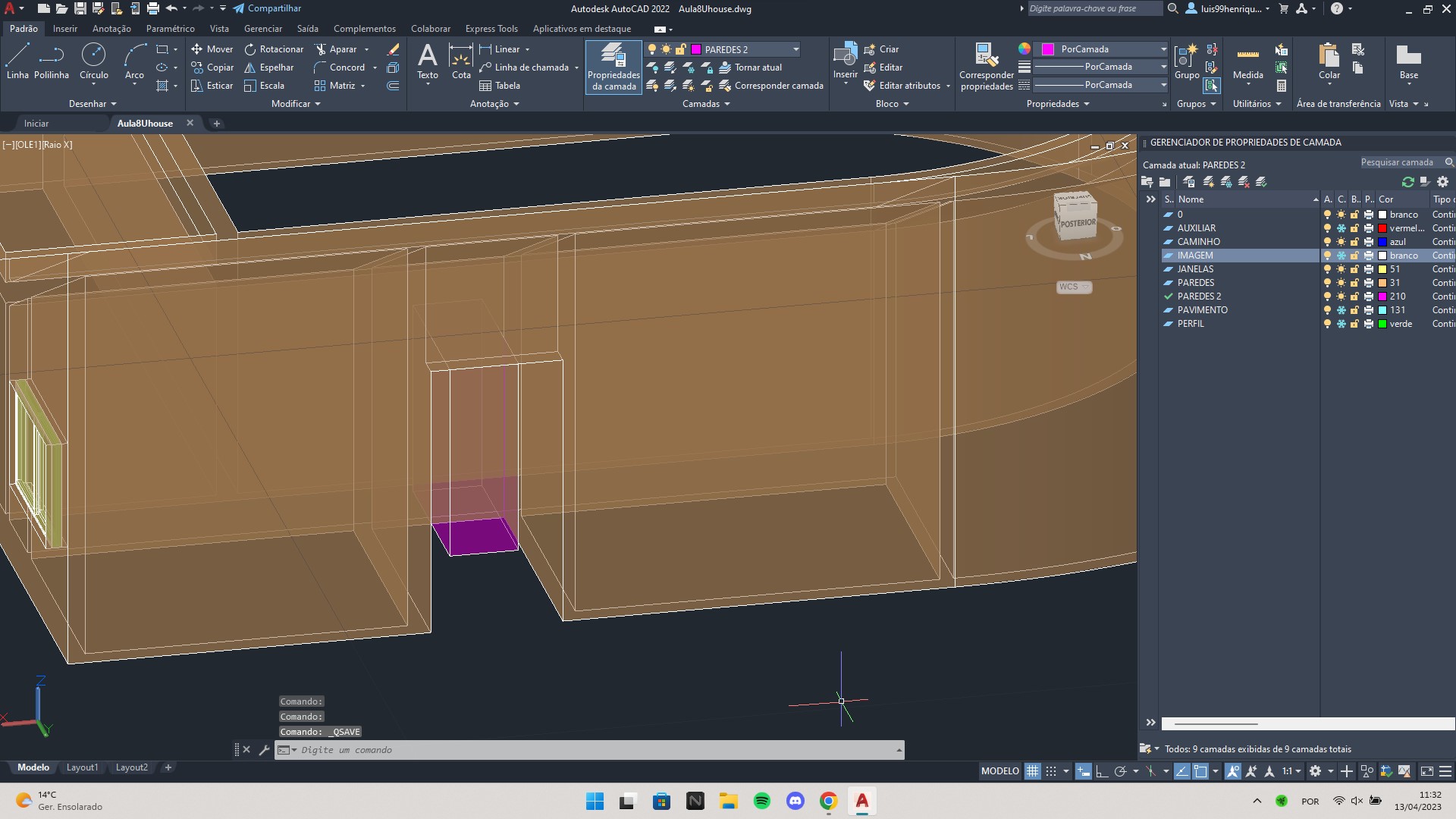Open the PorCamada color dropdown

[x=1163, y=49]
